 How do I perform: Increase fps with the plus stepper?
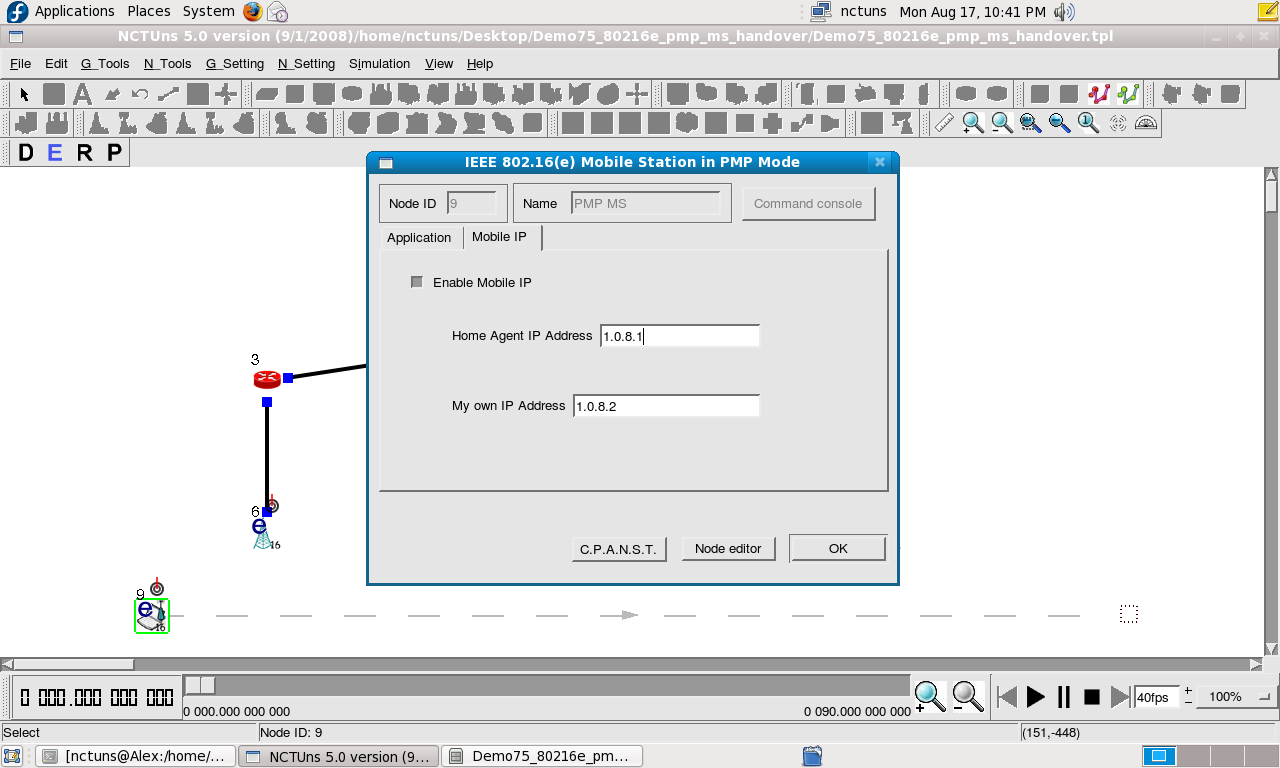coord(1188,691)
